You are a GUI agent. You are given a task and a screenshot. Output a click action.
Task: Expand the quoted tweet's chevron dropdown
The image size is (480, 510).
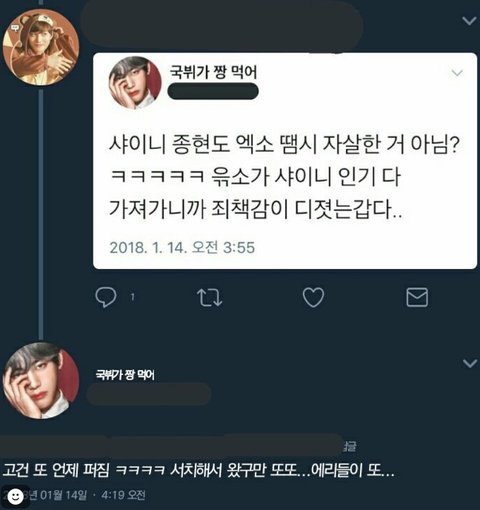click(x=457, y=73)
